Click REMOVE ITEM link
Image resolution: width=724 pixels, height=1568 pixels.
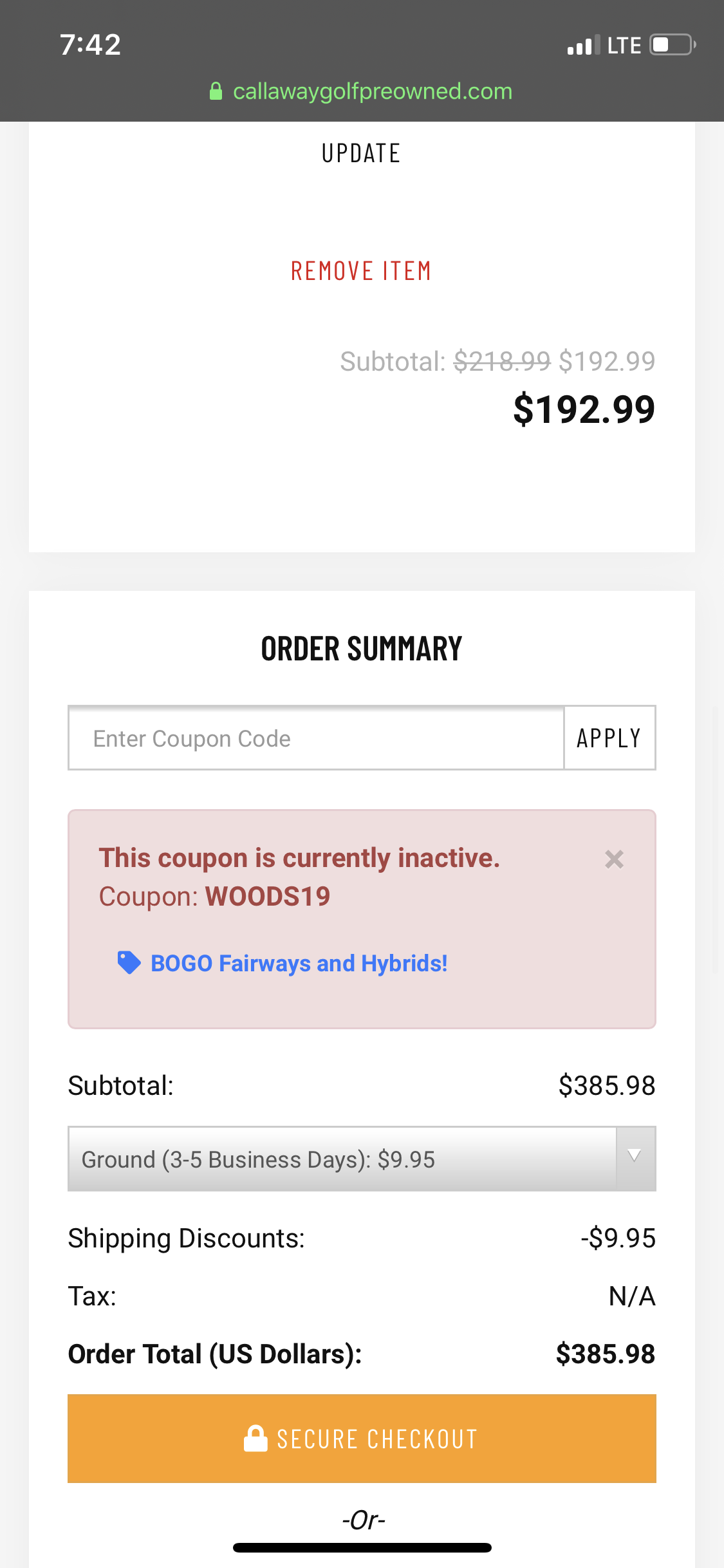361,271
